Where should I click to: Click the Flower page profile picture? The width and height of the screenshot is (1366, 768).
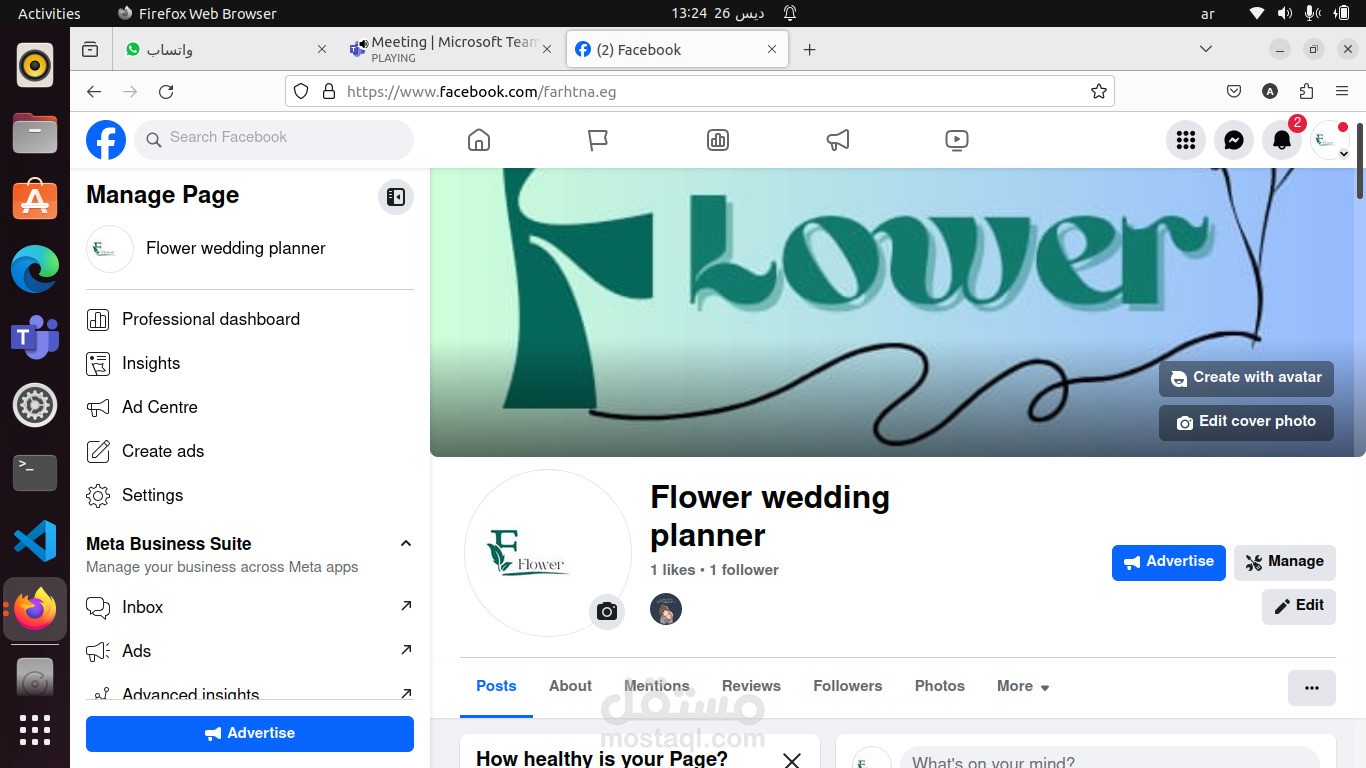[x=548, y=553]
